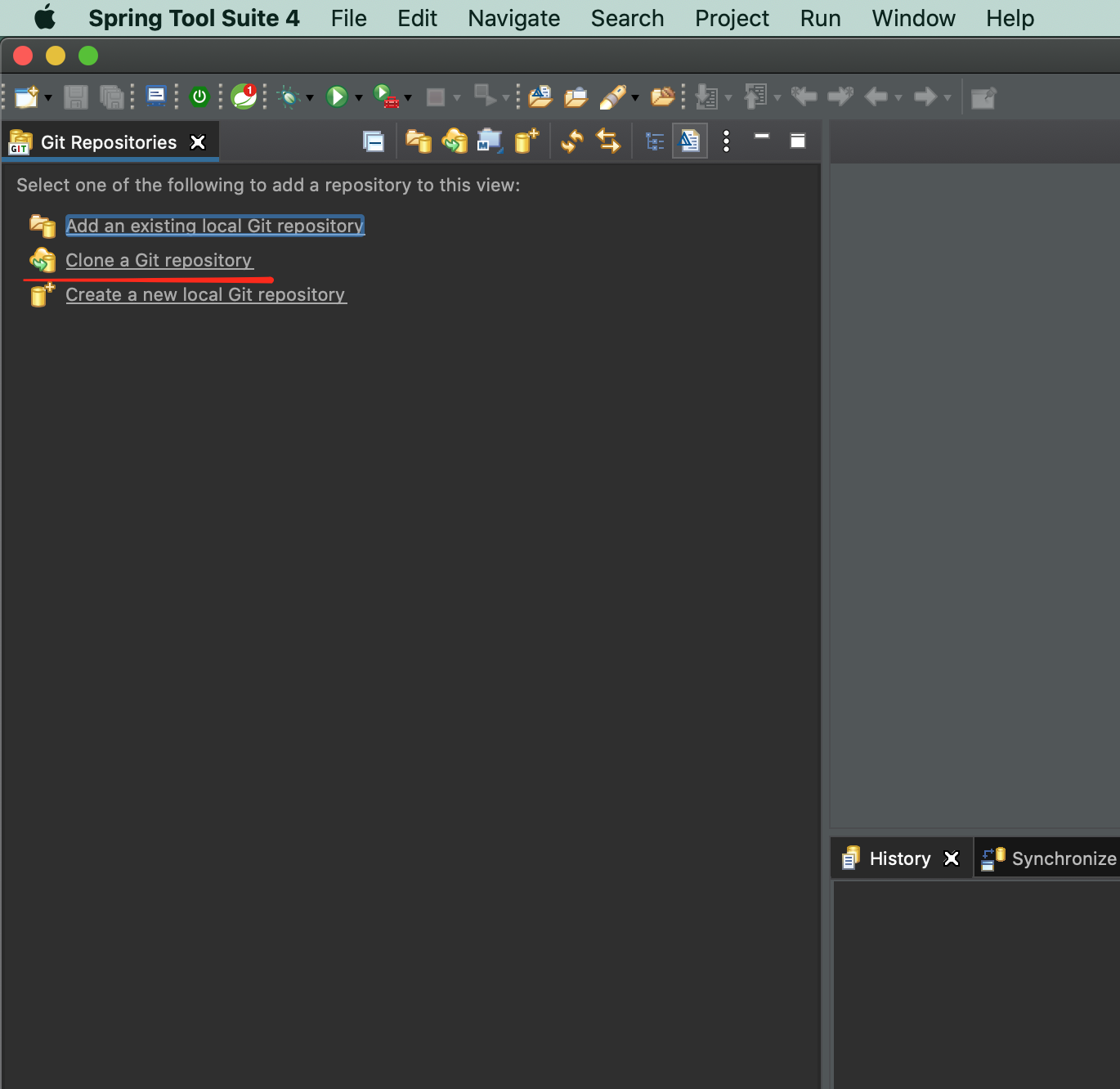
Task: Expand the Search flashlight dropdown arrow
Action: coord(635,98)
